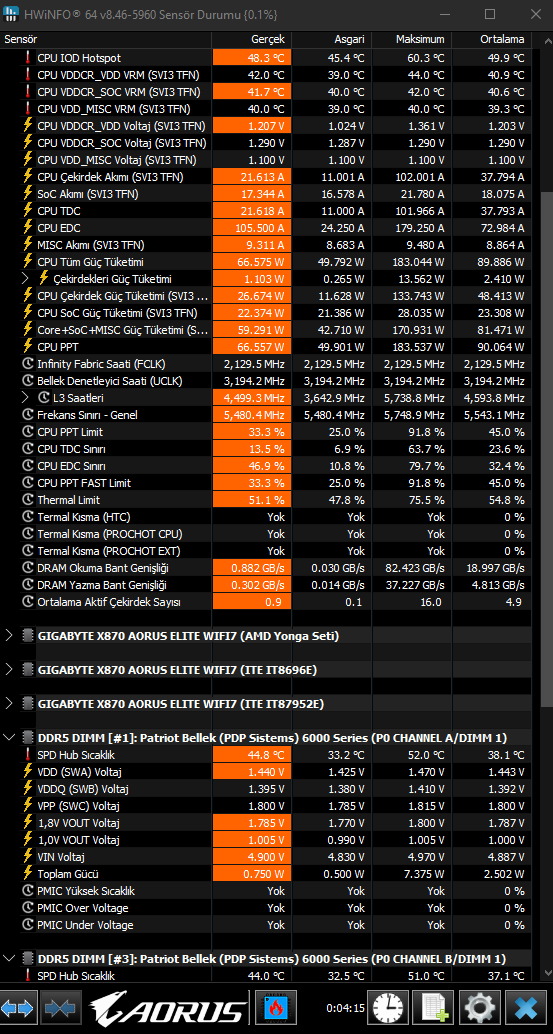Click chip icon of ITE IT8696E group
The width and height of the screenshot is (553, 1034).
(x=27, y=670)
